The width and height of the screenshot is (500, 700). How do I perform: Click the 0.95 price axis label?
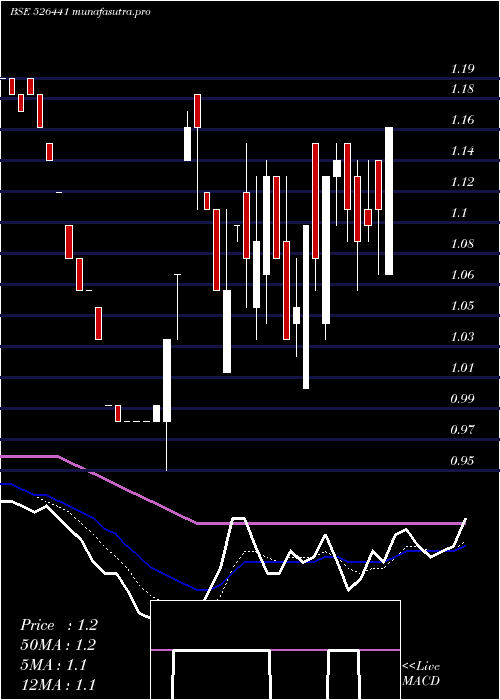[462, 461]
